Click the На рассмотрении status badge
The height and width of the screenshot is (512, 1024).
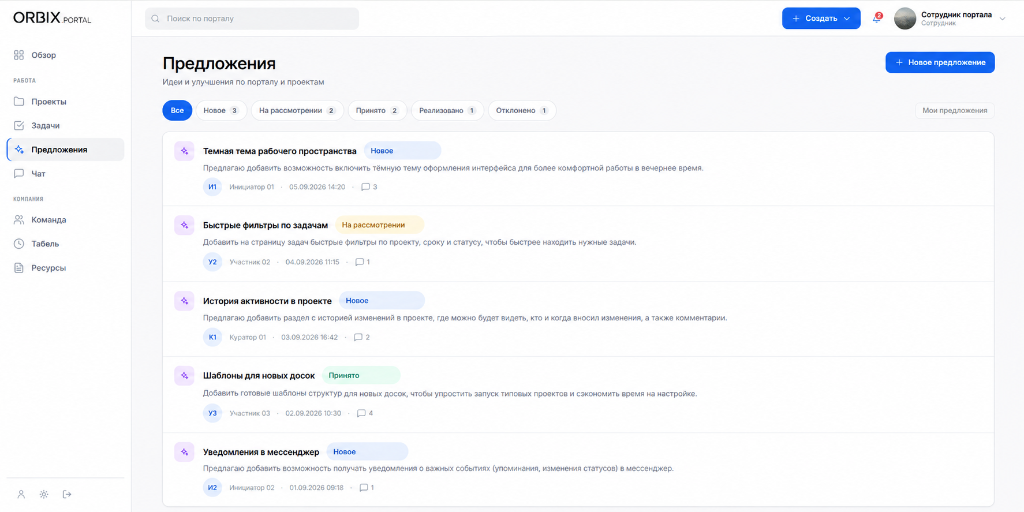pyautogui.click(x=379, y=225)
